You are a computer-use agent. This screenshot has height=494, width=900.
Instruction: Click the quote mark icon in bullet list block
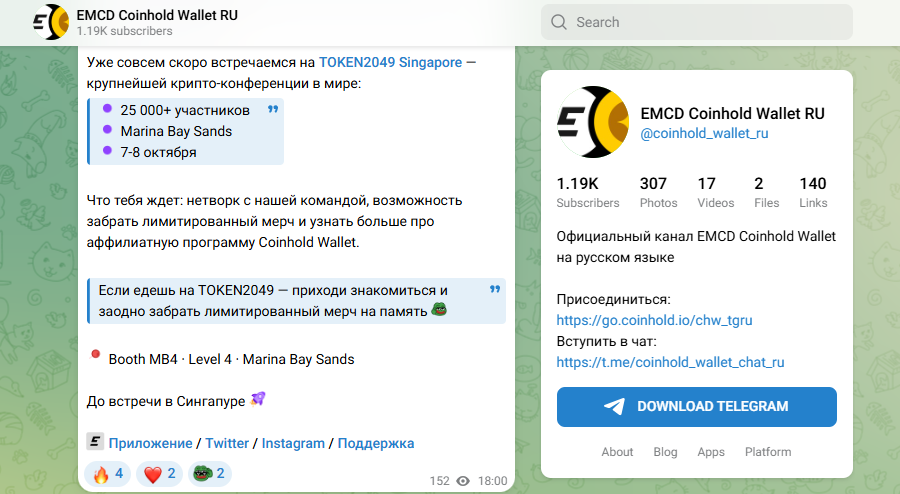pyautogui.click(x=273, y=109)
